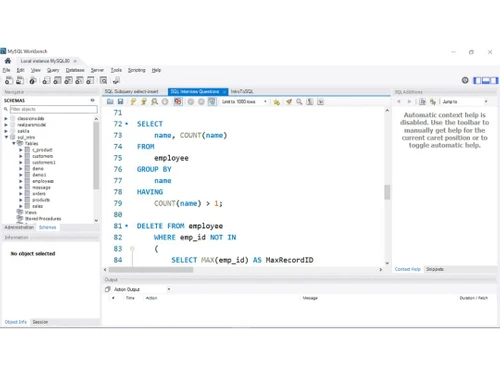Run Explain on current statement icon
Image resolution: width=500 pixels, height=375 pixels.
coord(154,102)
